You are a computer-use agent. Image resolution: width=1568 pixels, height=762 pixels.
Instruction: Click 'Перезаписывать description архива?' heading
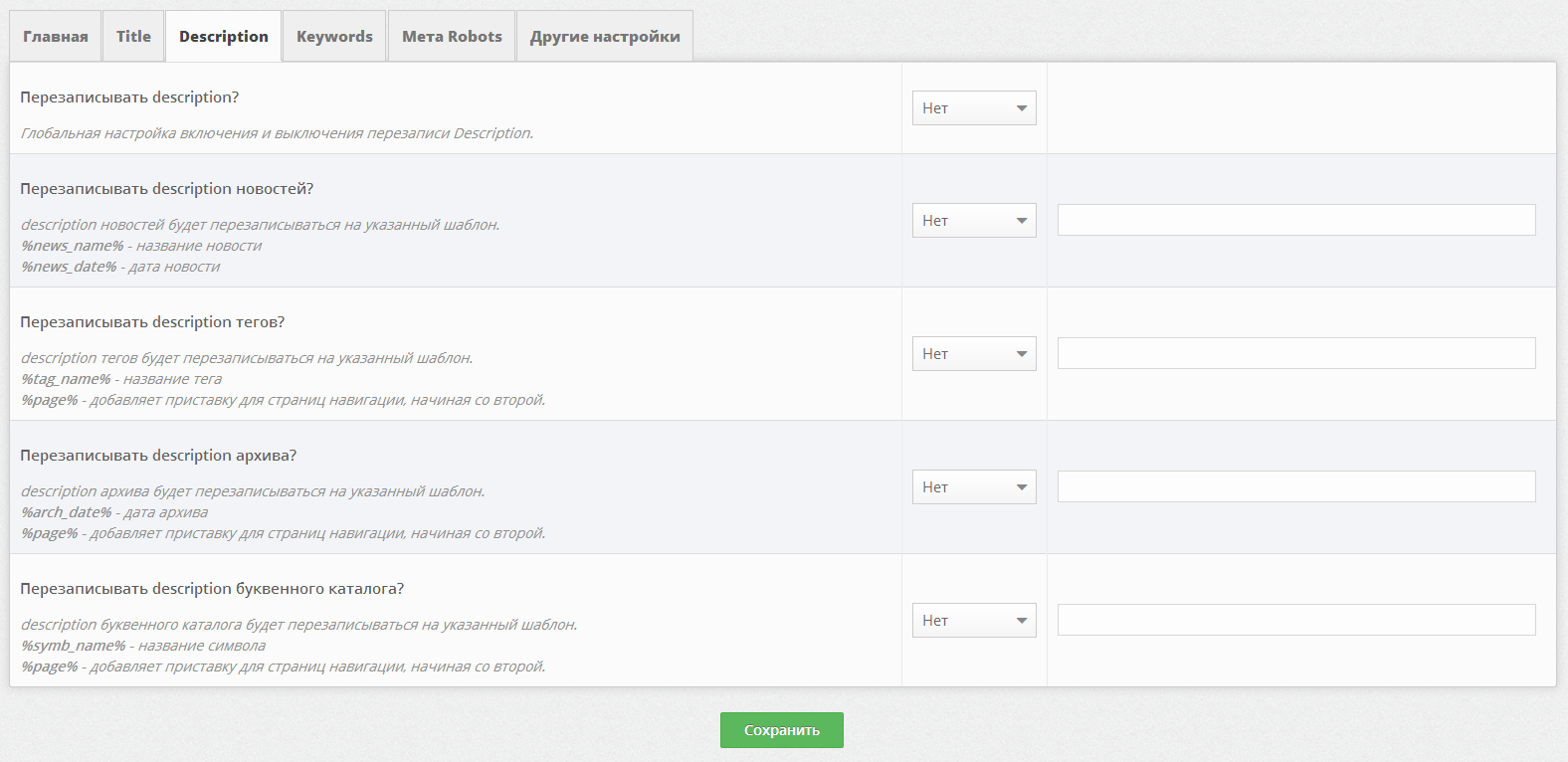158,456
